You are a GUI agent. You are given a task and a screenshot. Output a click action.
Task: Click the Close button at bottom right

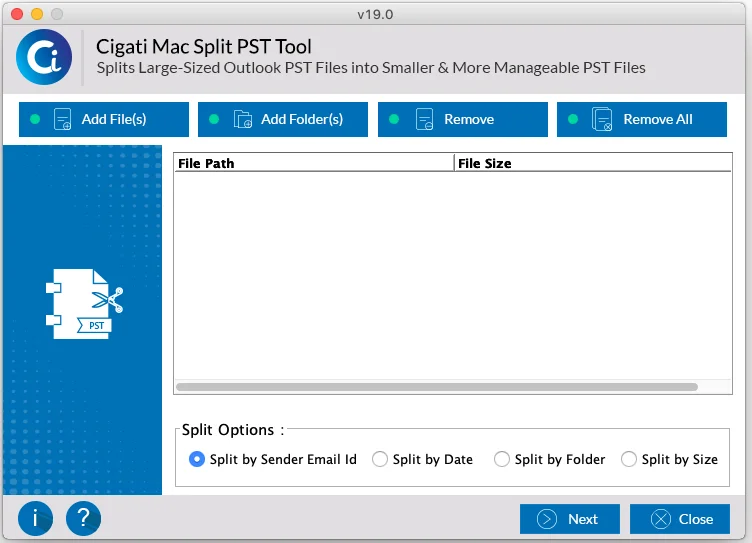[680, 519]
